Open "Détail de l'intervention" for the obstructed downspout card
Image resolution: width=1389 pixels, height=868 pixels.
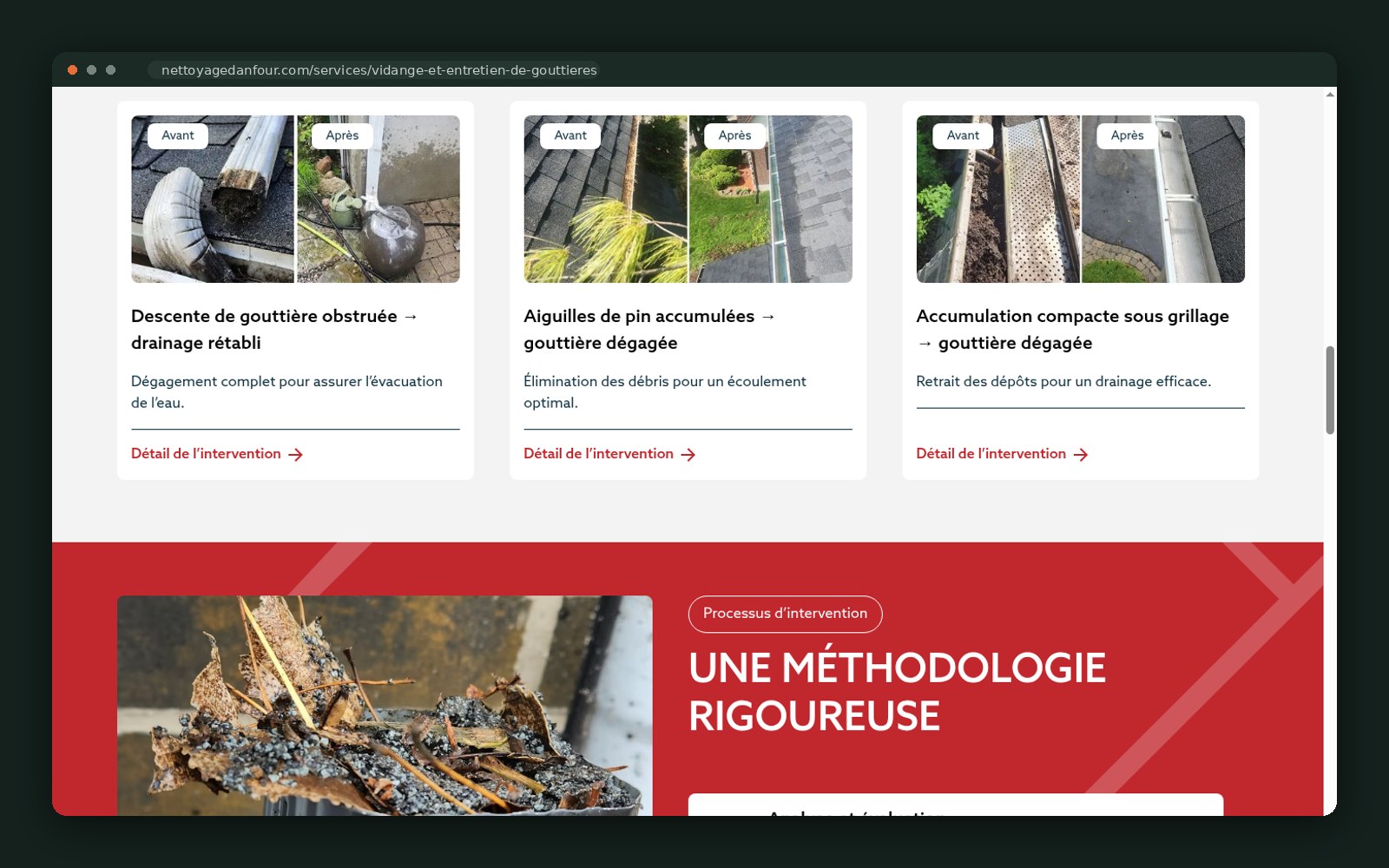pyautogui.click(x=206, y=454)
